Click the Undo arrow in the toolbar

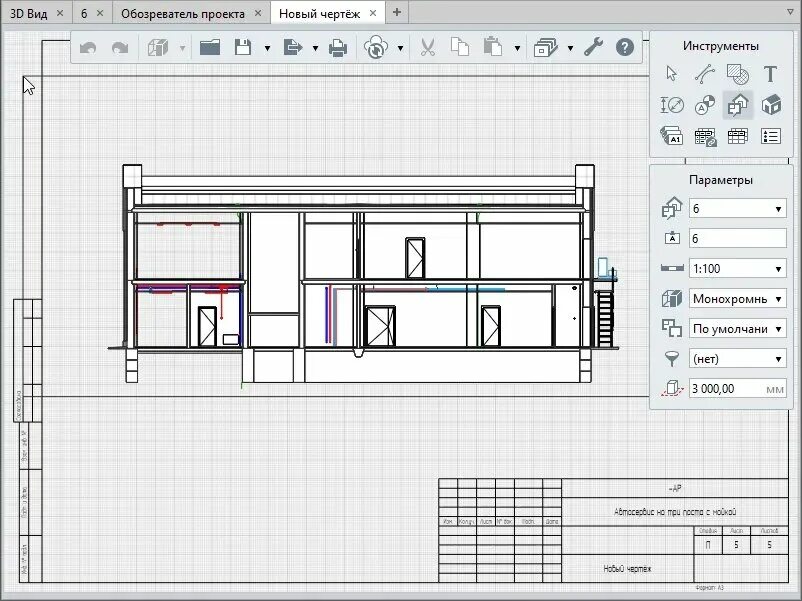click(x=88, y=48)
